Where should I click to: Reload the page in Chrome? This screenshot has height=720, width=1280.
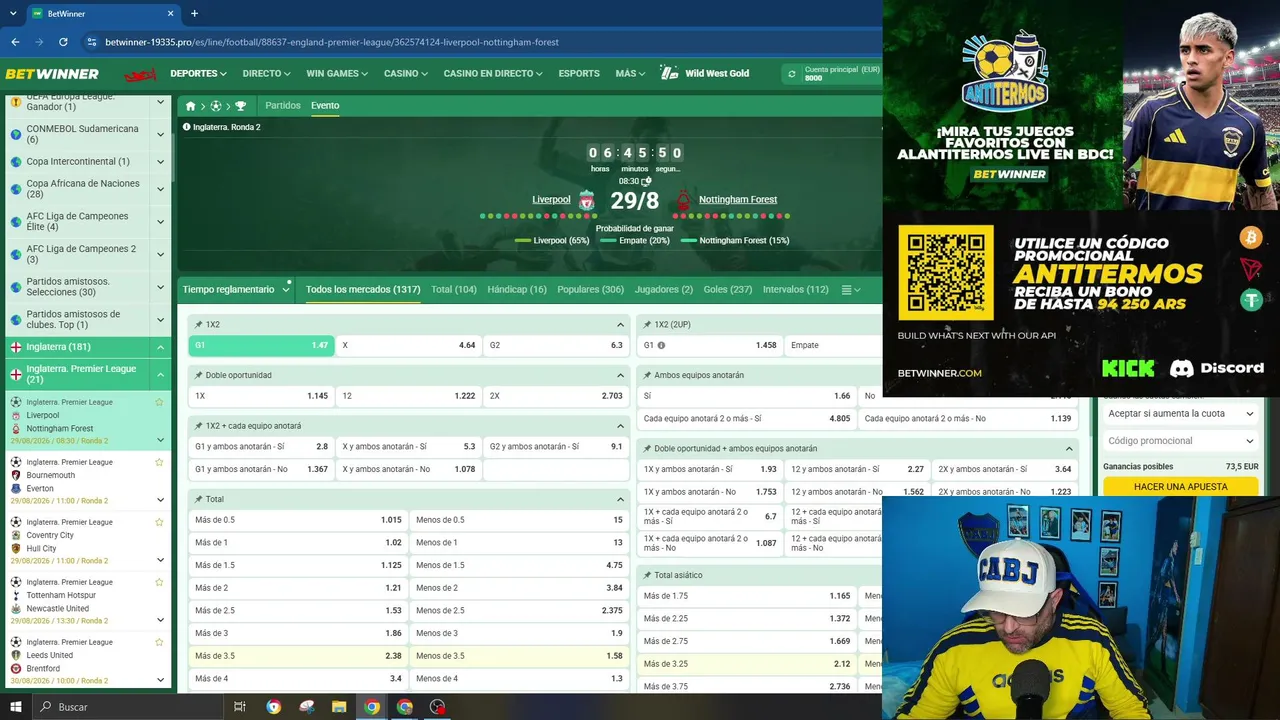[63, 42]
